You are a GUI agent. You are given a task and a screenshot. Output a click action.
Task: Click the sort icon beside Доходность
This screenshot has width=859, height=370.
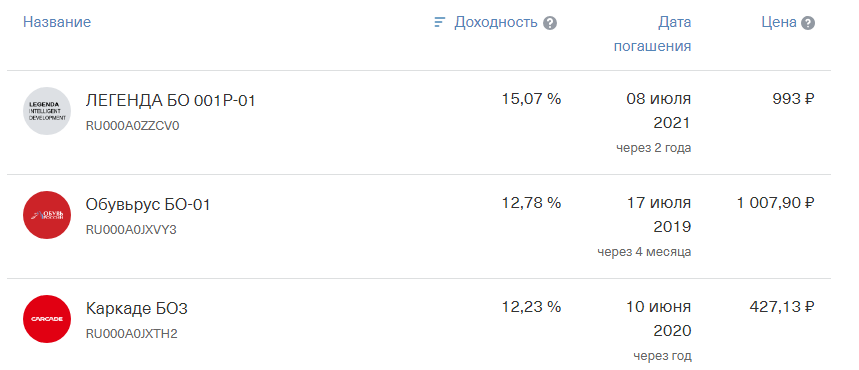coord(439,22)
